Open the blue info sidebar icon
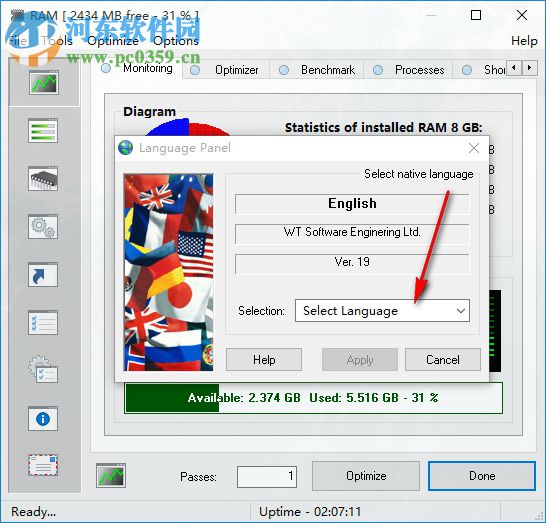Screen dimensions: 546x523 pos(43,419)
